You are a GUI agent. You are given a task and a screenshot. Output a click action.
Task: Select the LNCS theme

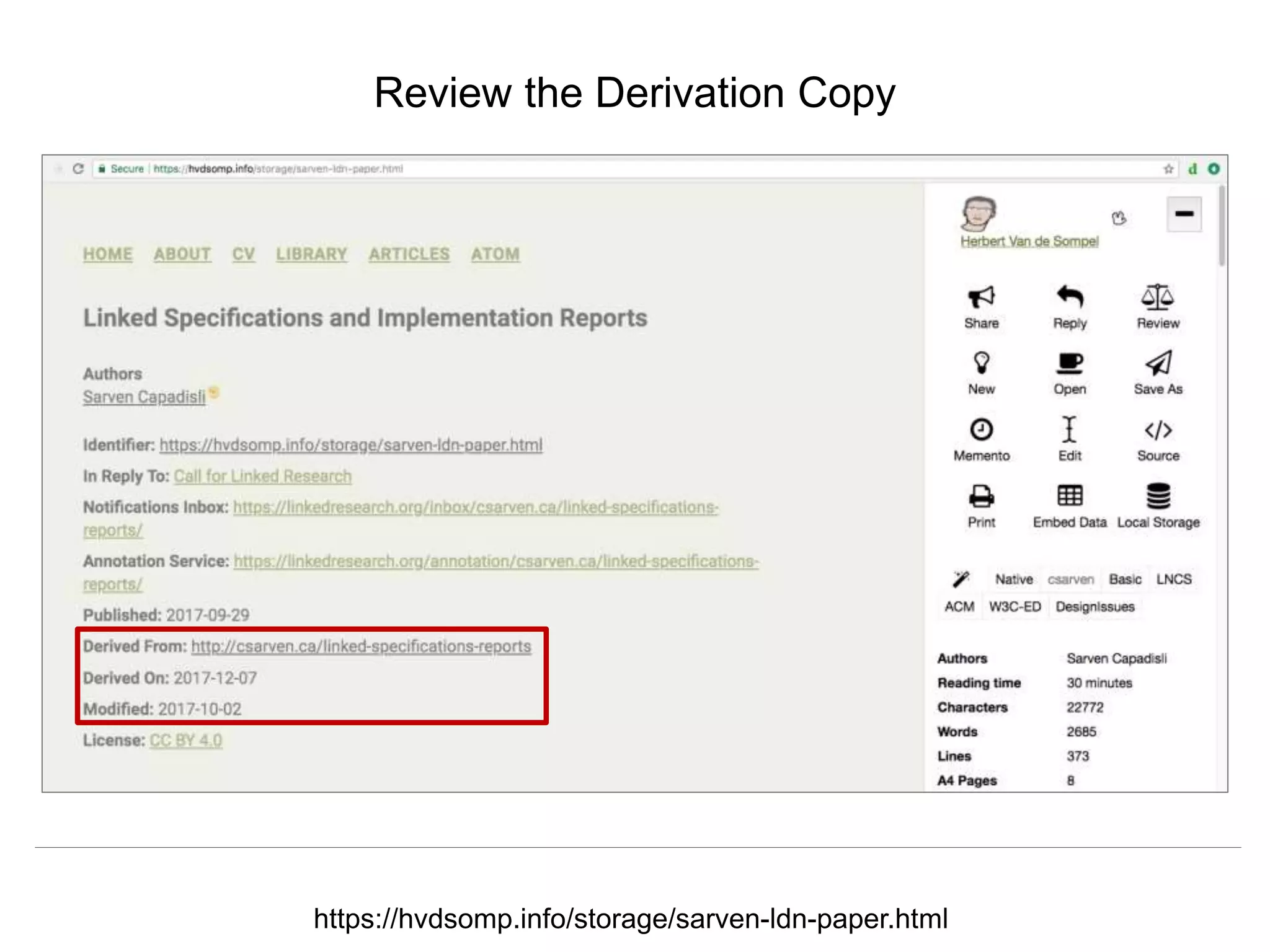(x=1174, y=580)
